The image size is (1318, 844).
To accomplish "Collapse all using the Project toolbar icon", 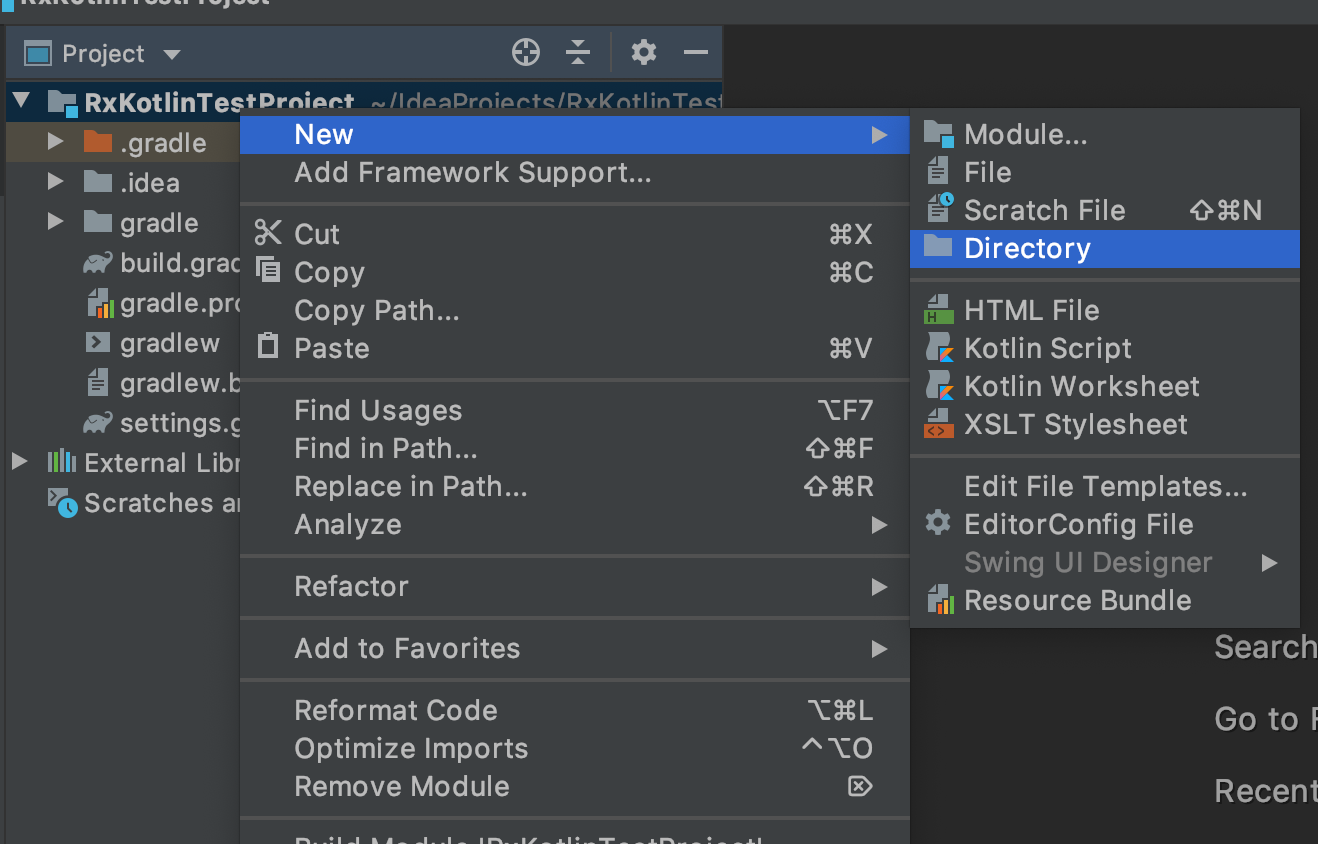I will click(578, 53).
